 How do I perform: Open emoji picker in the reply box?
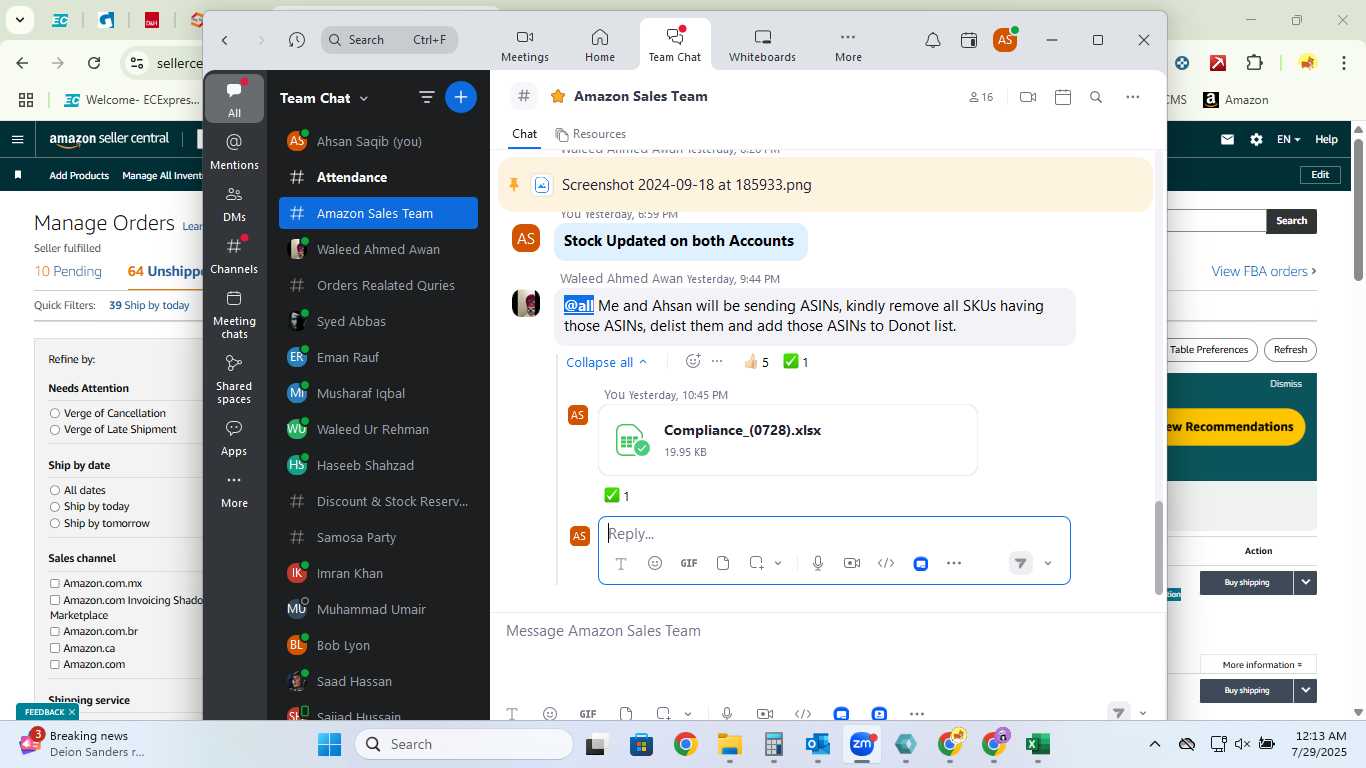tap(655, 563)
